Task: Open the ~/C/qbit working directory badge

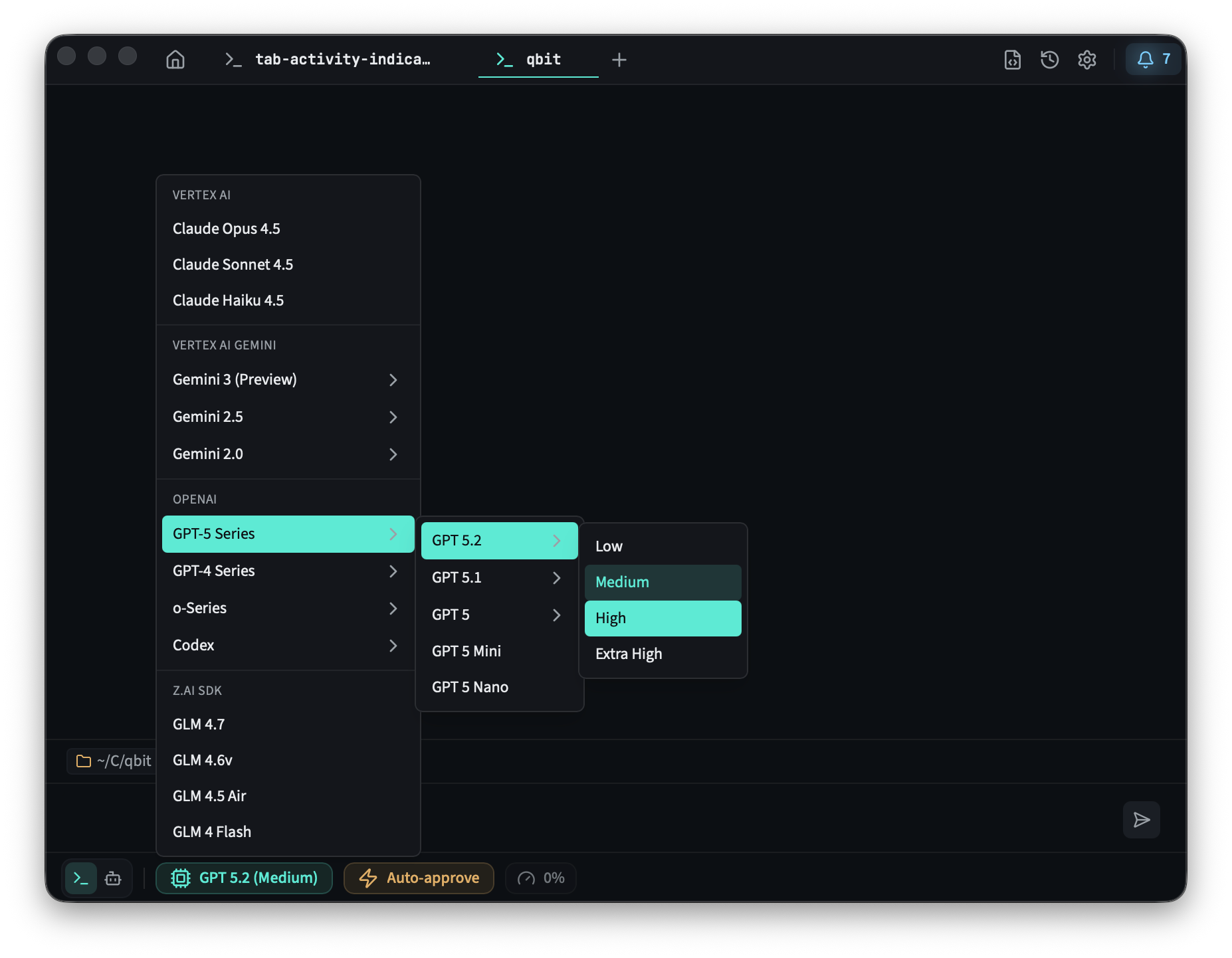Action: [113, 761]
